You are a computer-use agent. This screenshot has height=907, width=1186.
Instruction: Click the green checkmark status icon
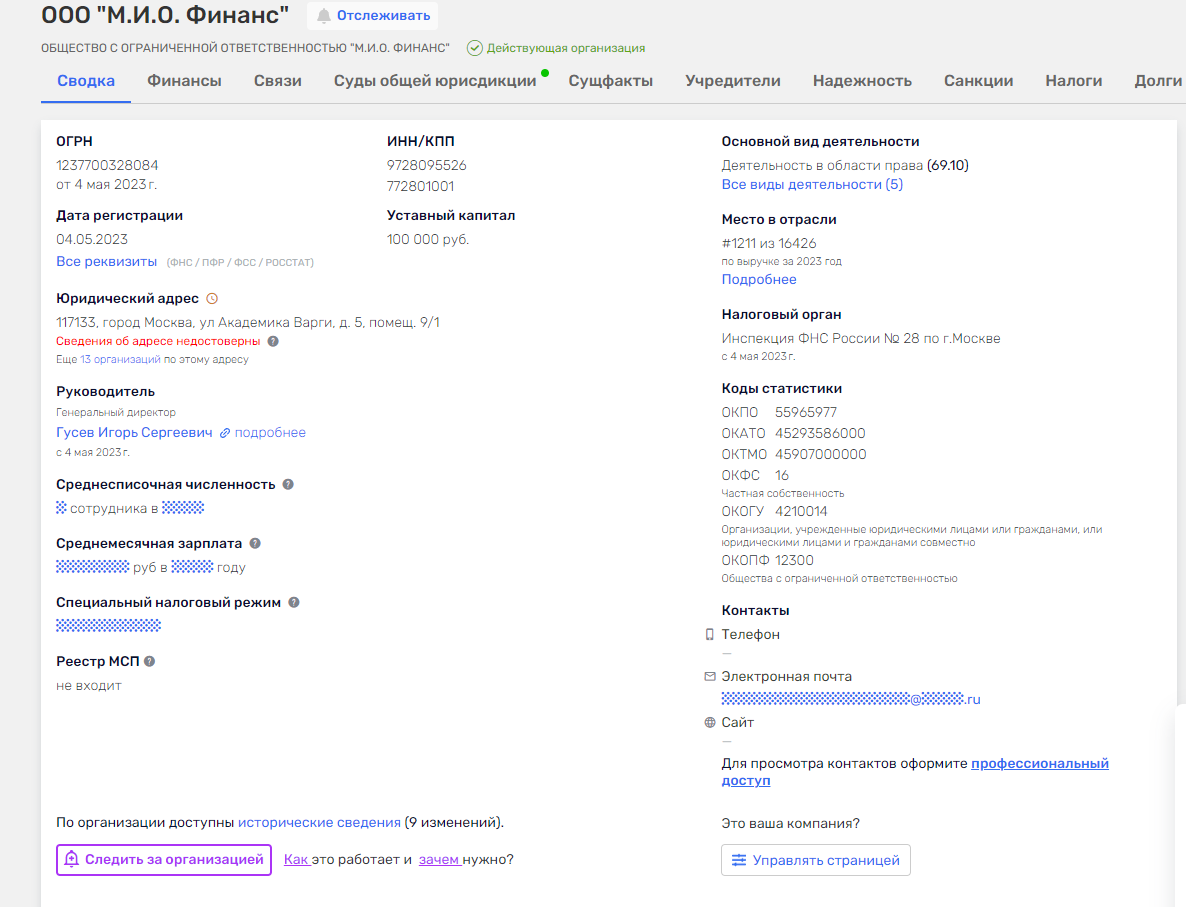474,48
